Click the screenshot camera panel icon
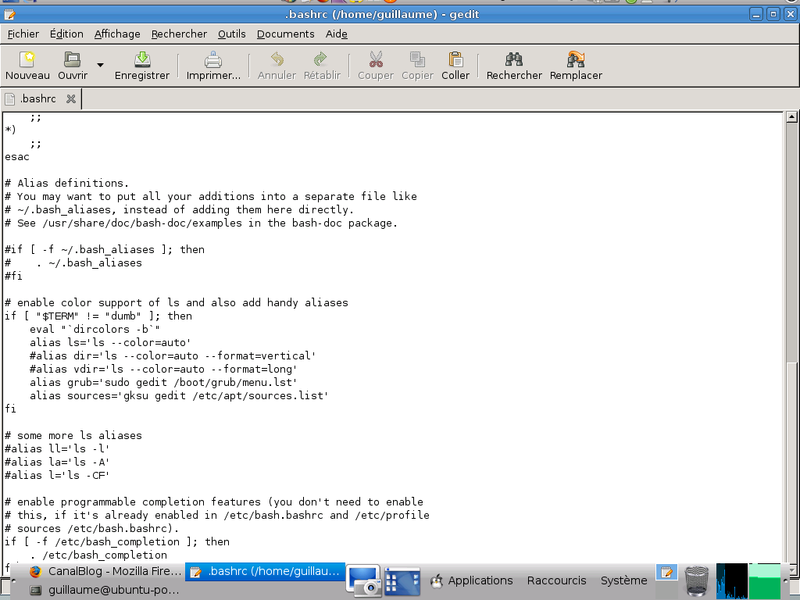The image size is (800, 600). [x=363, y=581]
